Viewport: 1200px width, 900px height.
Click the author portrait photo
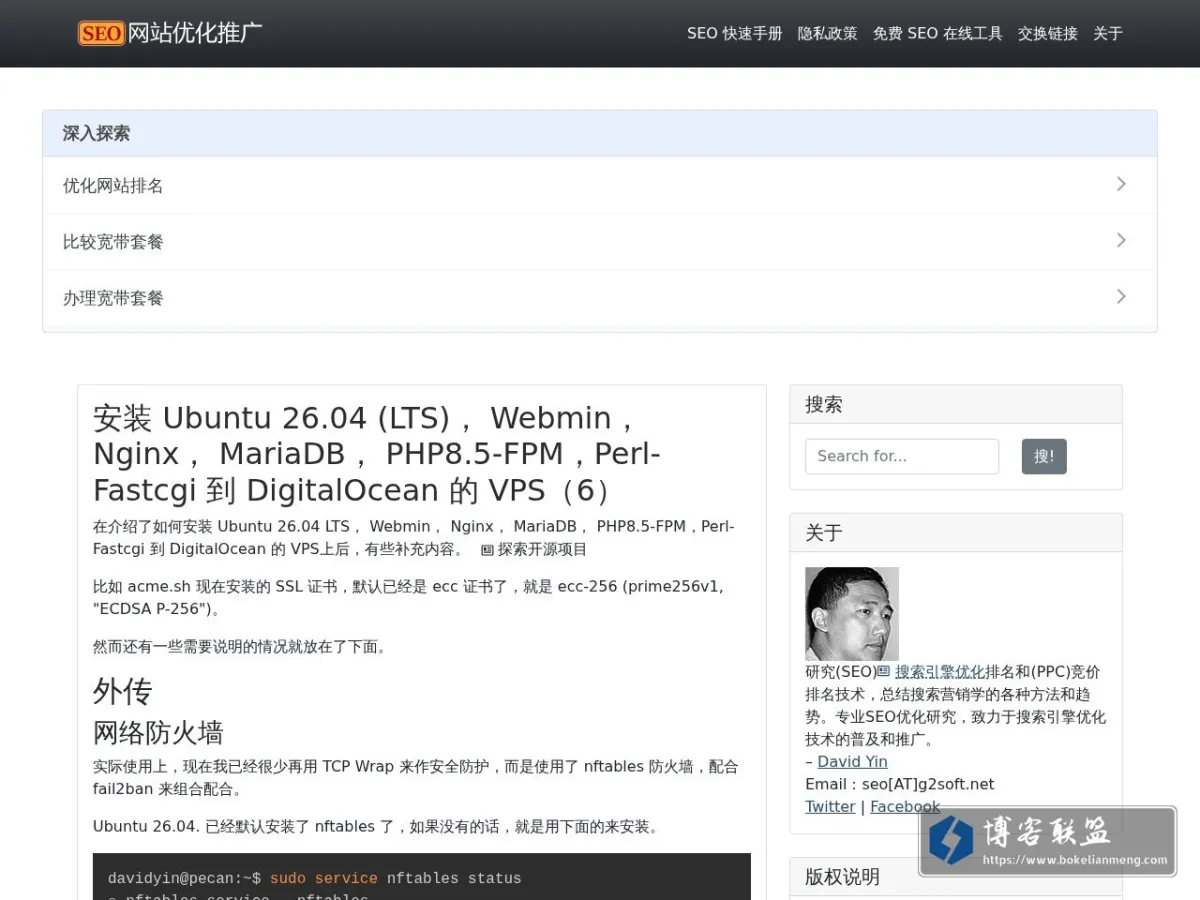tap(852, 614)
